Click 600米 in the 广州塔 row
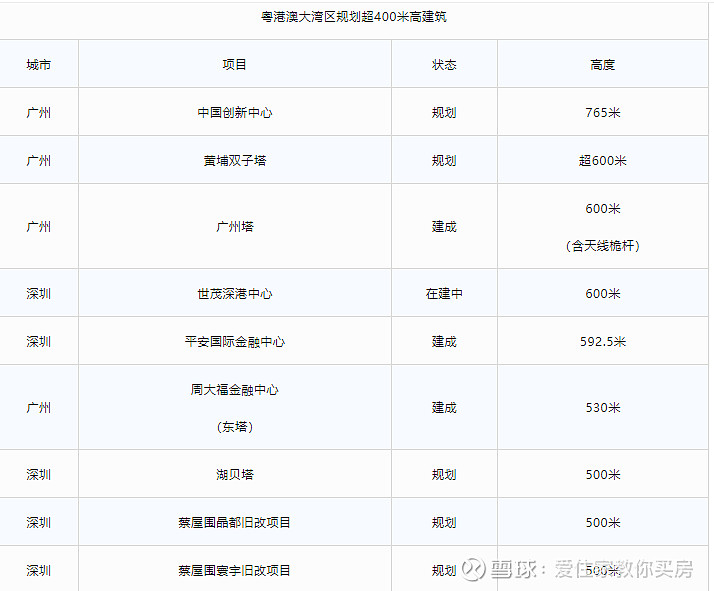 click(x=602, y=209)
